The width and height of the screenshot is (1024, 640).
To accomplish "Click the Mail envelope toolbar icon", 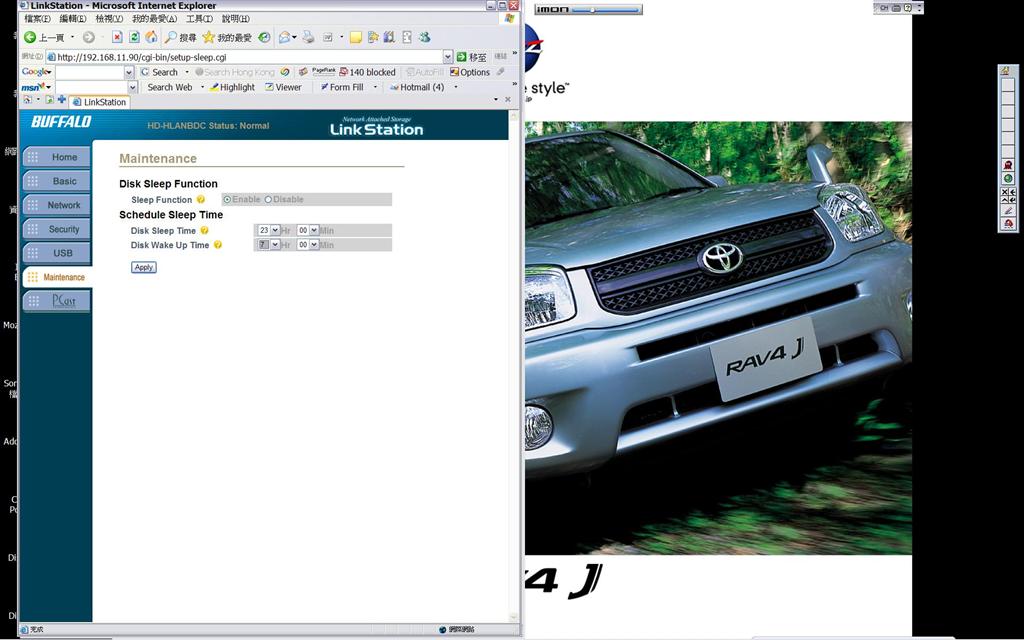I will coord(284,37).
